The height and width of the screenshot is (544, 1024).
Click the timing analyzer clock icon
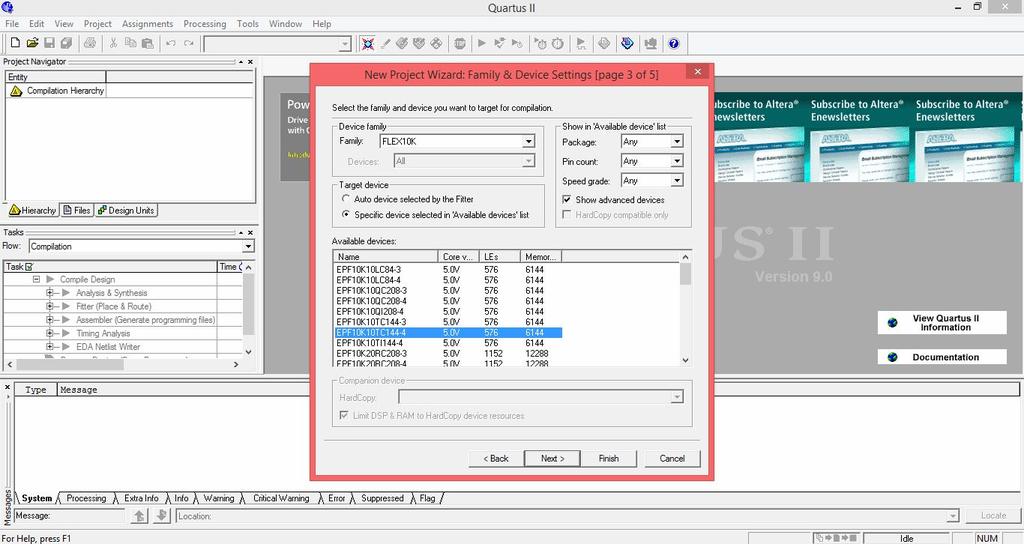pos(558,44)
